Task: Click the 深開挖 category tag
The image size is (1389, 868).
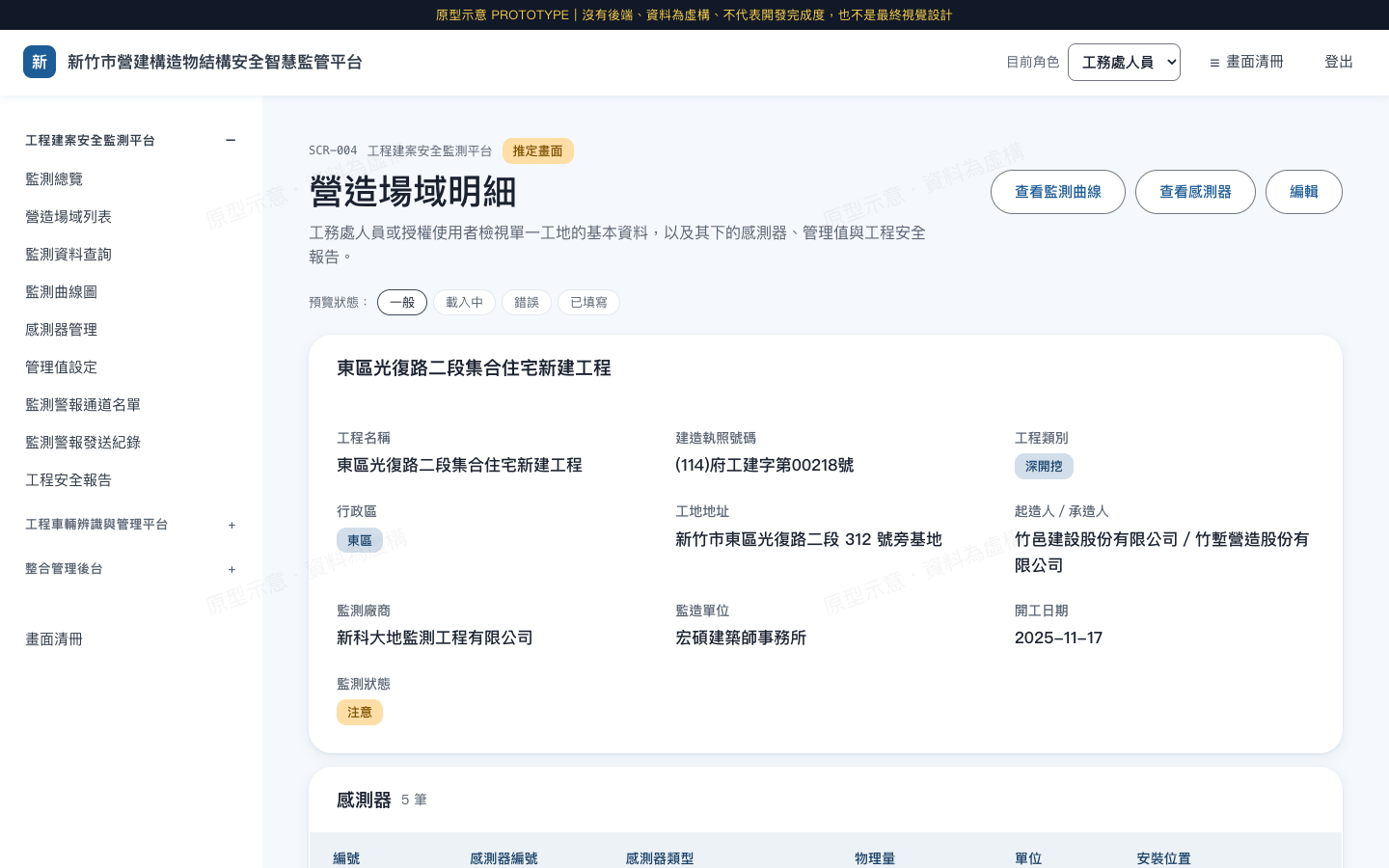Action: [x=1044, y=467]
